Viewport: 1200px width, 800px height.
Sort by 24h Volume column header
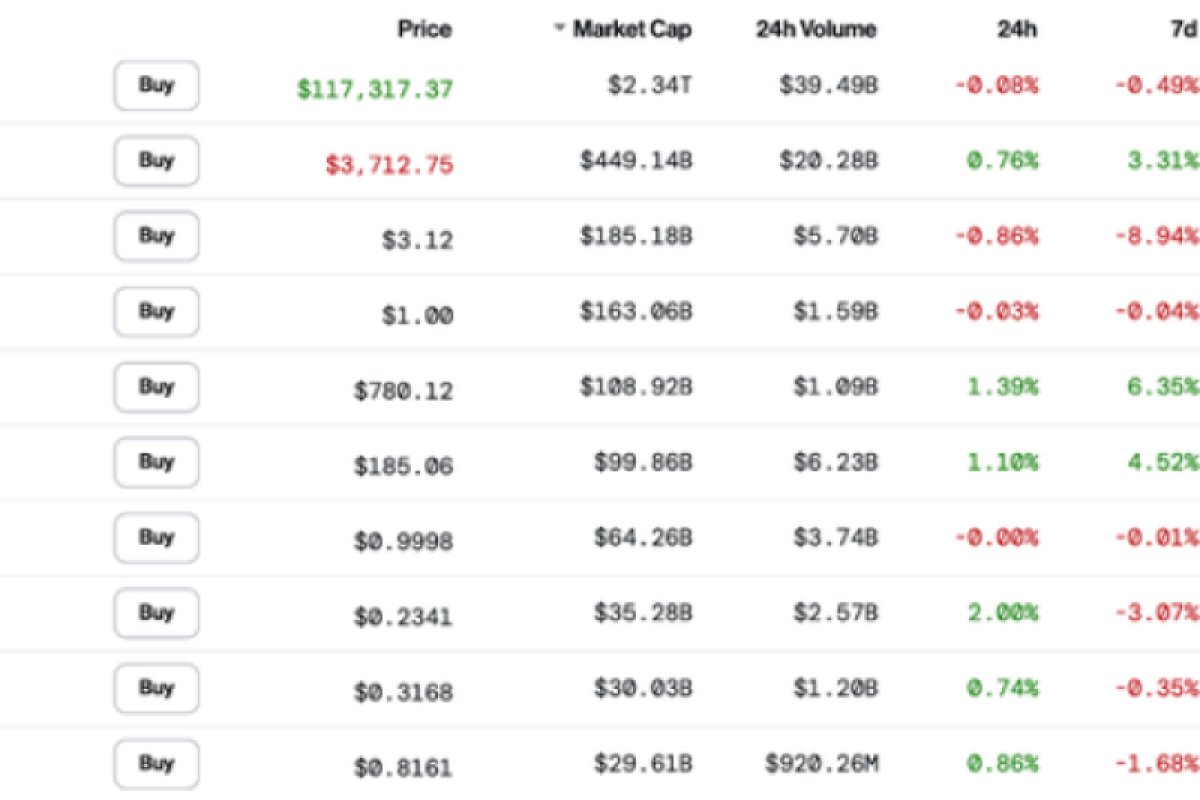pos(816,29)
